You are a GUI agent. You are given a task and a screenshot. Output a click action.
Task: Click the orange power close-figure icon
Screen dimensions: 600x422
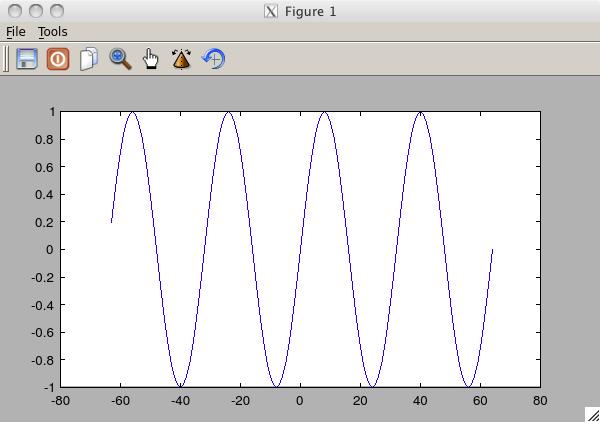[x=58, y=59]
